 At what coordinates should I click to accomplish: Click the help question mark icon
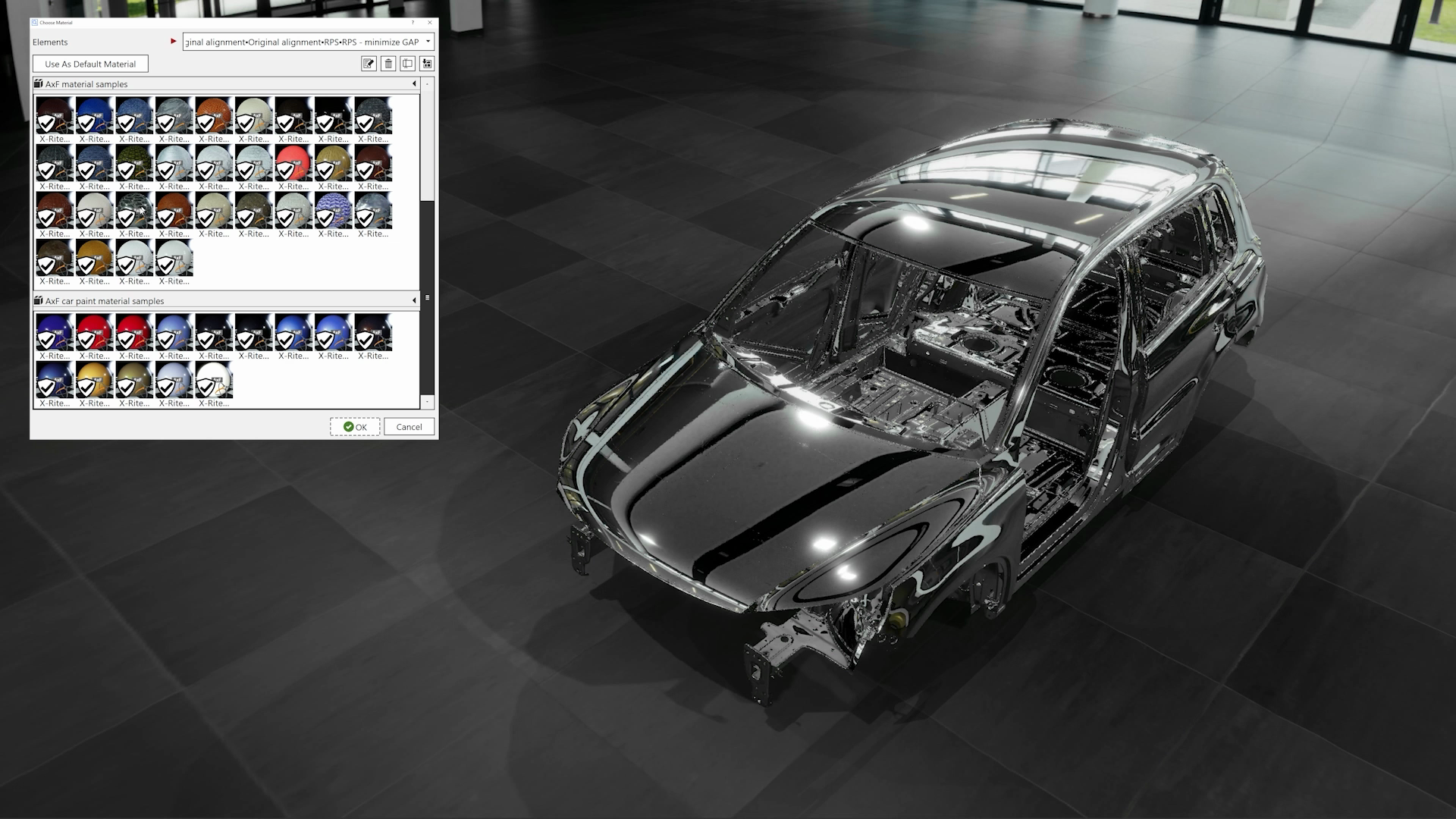click(413, 23)
